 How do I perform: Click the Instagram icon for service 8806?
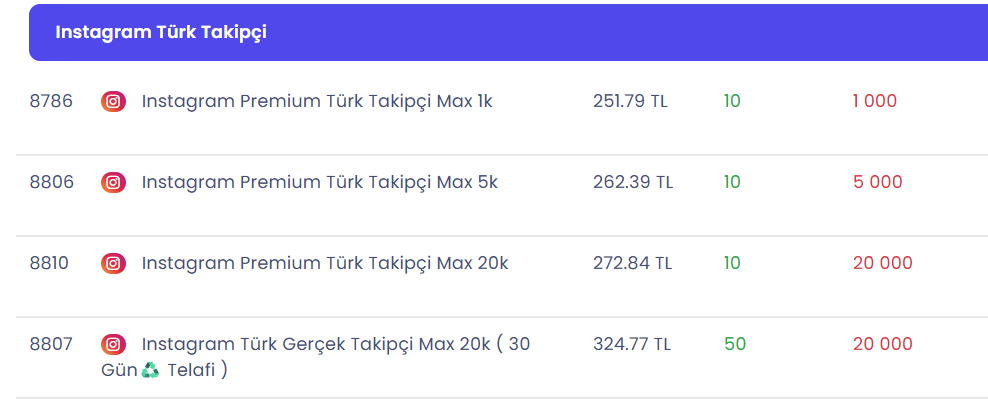click(113, 183)
